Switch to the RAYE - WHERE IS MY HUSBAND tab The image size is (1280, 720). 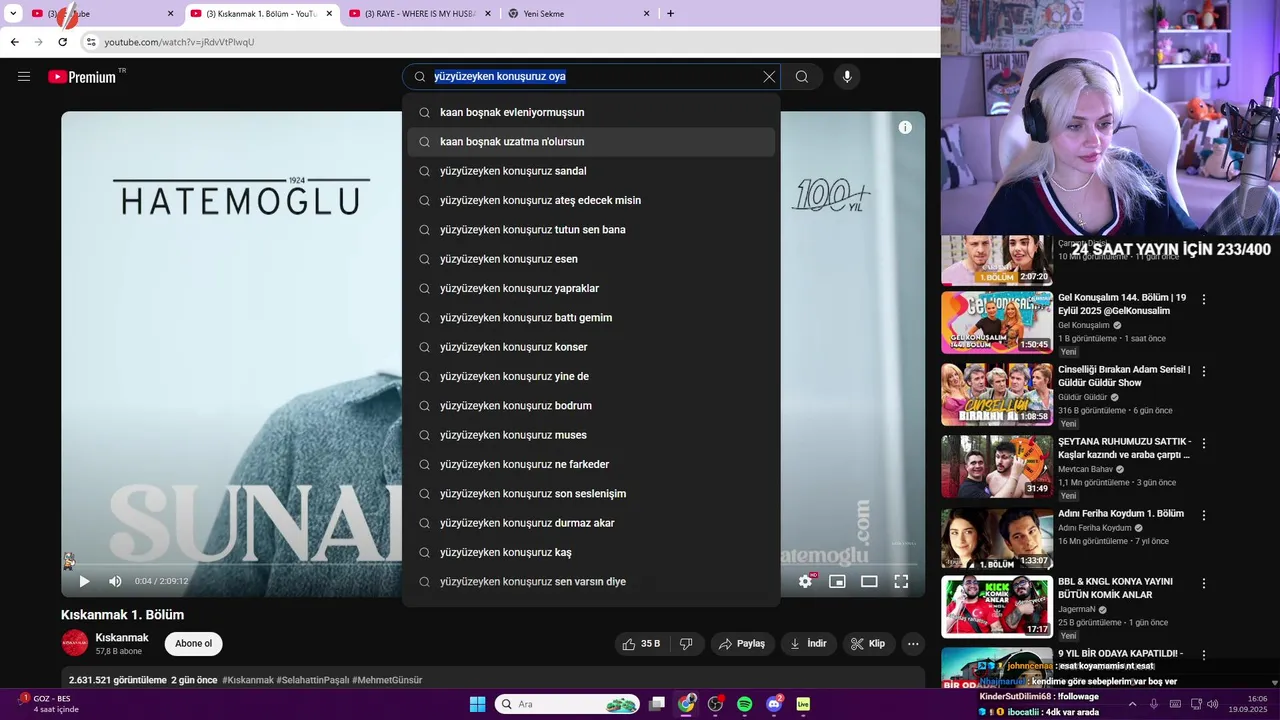420,13
